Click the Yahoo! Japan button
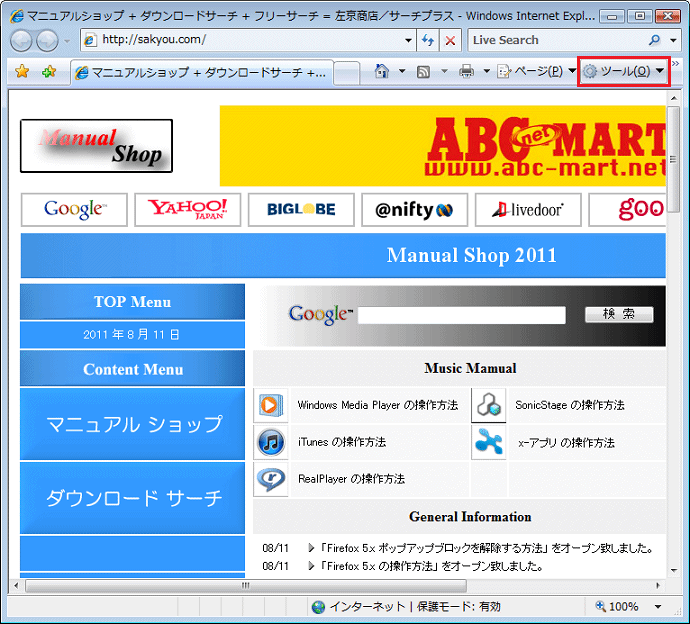 188,209
